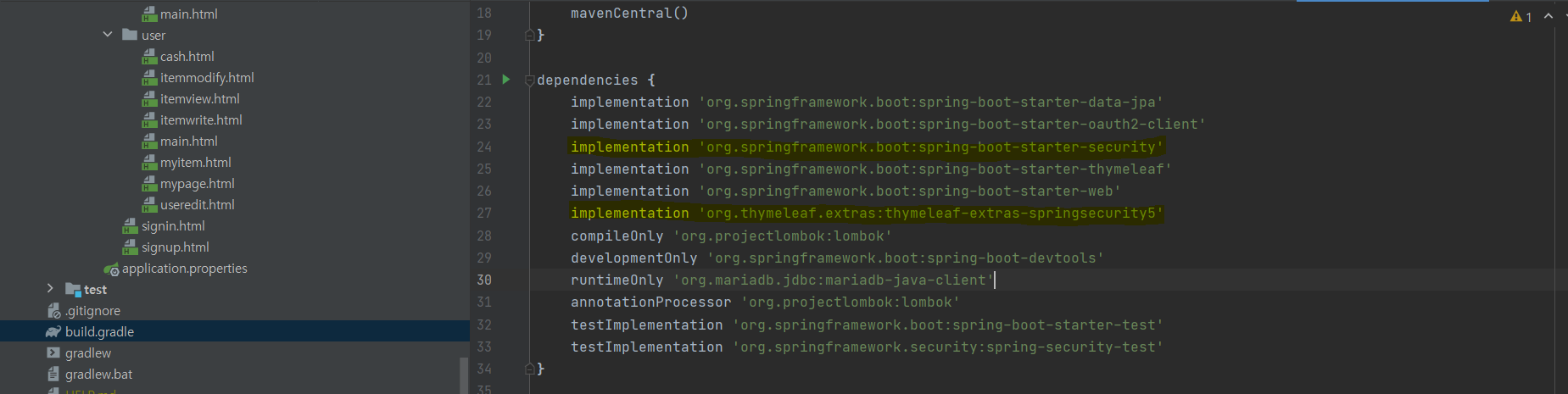Click the spring-boot-starter-thymeleaf dependency

click(871, 169)
